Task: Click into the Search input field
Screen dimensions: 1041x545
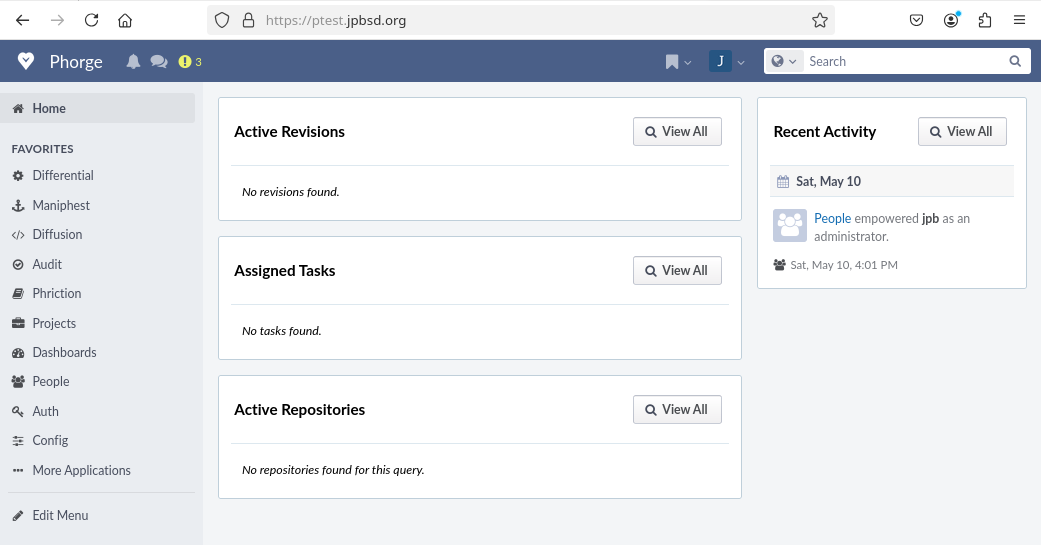Action: tap(900, 61)
